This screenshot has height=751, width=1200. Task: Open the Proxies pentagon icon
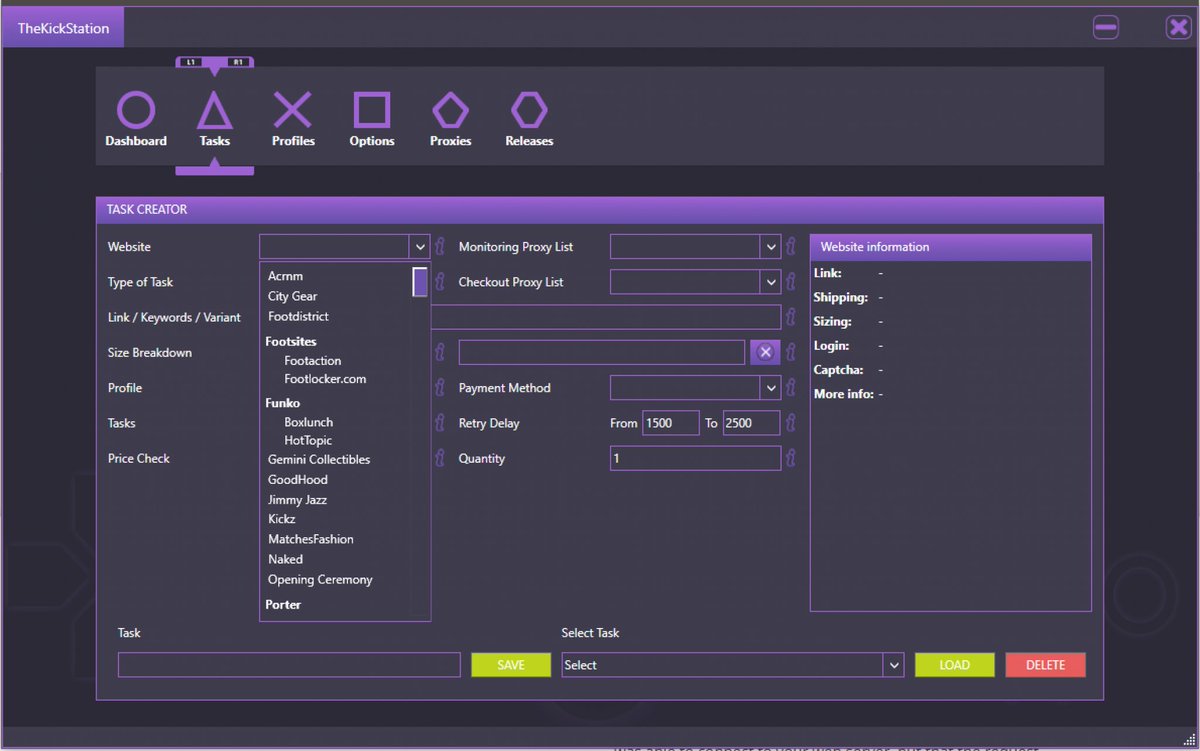point(450,111)
